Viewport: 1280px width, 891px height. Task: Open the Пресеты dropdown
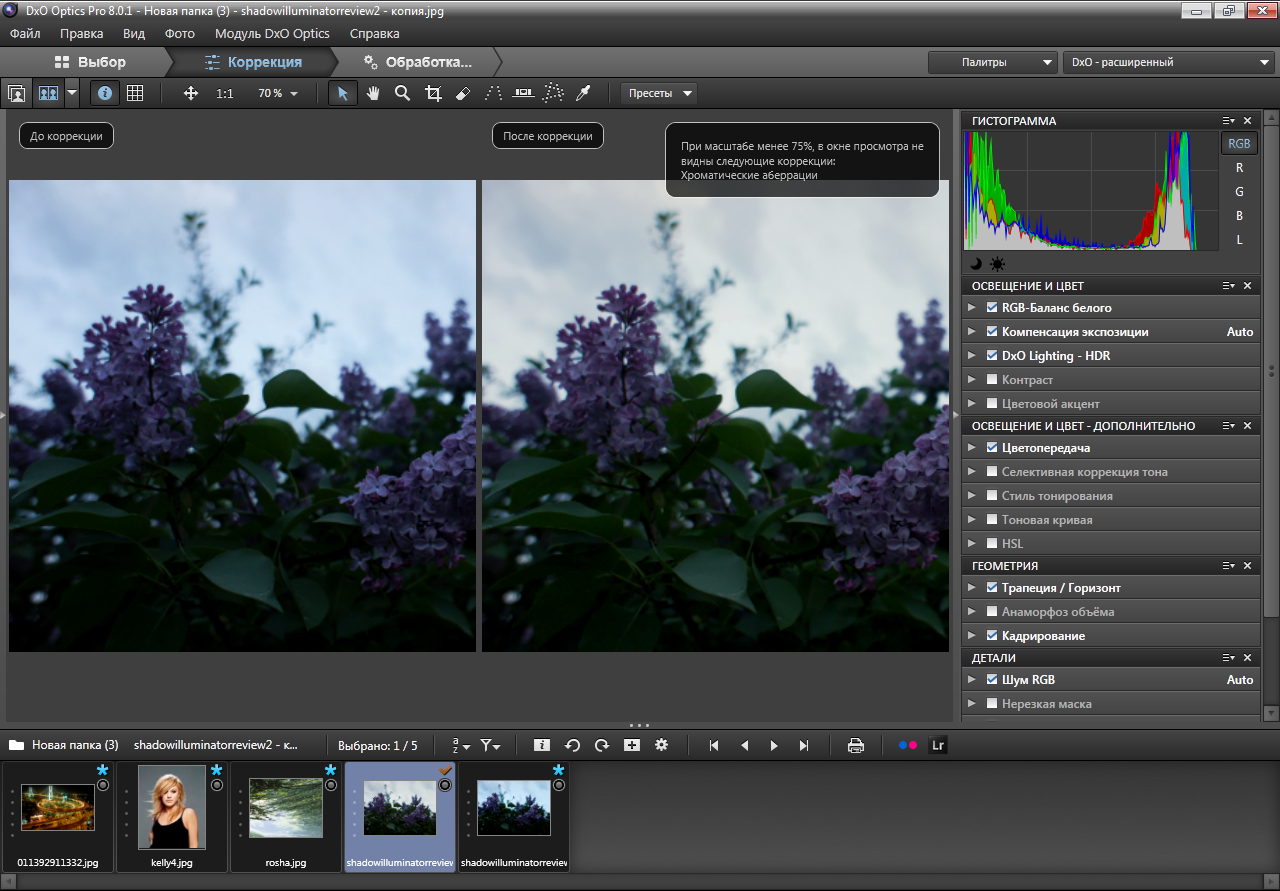pos(659,93)
